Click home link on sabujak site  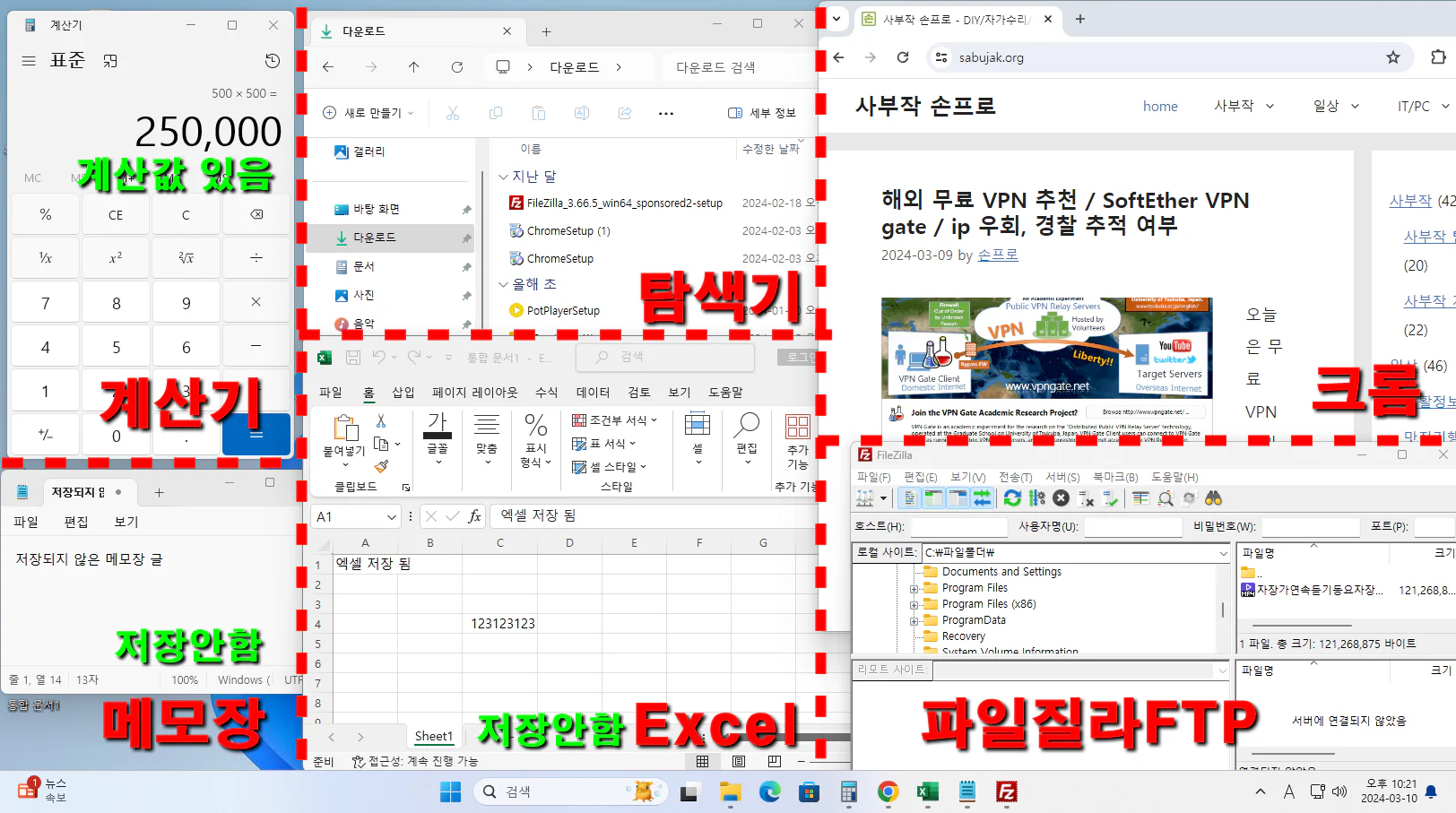pyautogui.click(x=1160, y=107)
